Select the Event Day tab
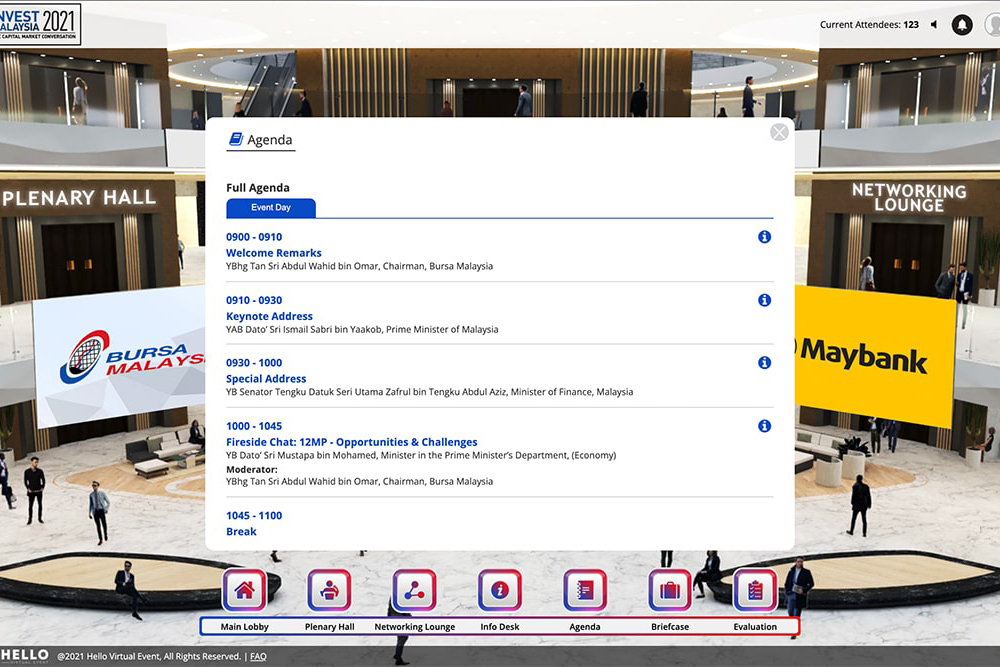Screen dimensions: 1000x667 [x=271, y=208]
